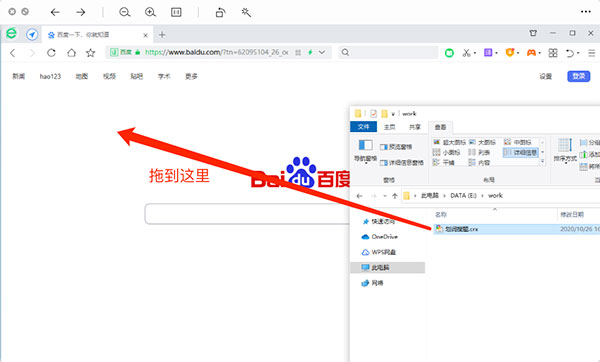The height and width of the screenshot is (362, 600).
Task: Click the green circle toolbar icon
Action: 449,53
